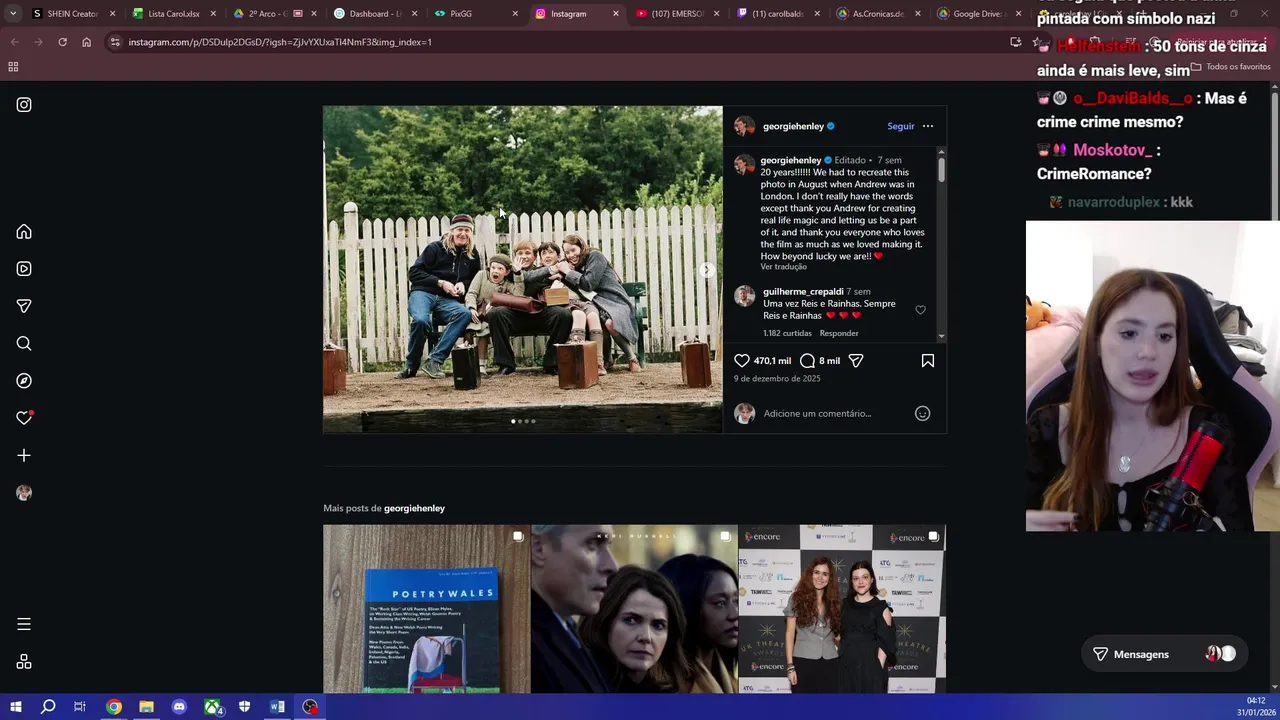Open Task View on taskbar
Image resolution: width=1280 pixels, height=720 pixels.
pyautogui.click(x=80, y=707)
